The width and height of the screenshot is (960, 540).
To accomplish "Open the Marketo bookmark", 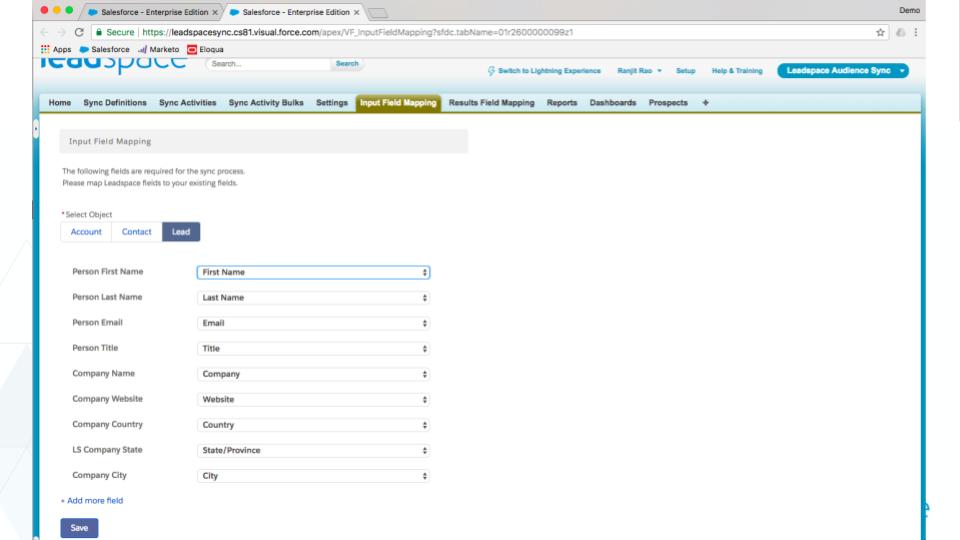I will click(x=159, y=49).
